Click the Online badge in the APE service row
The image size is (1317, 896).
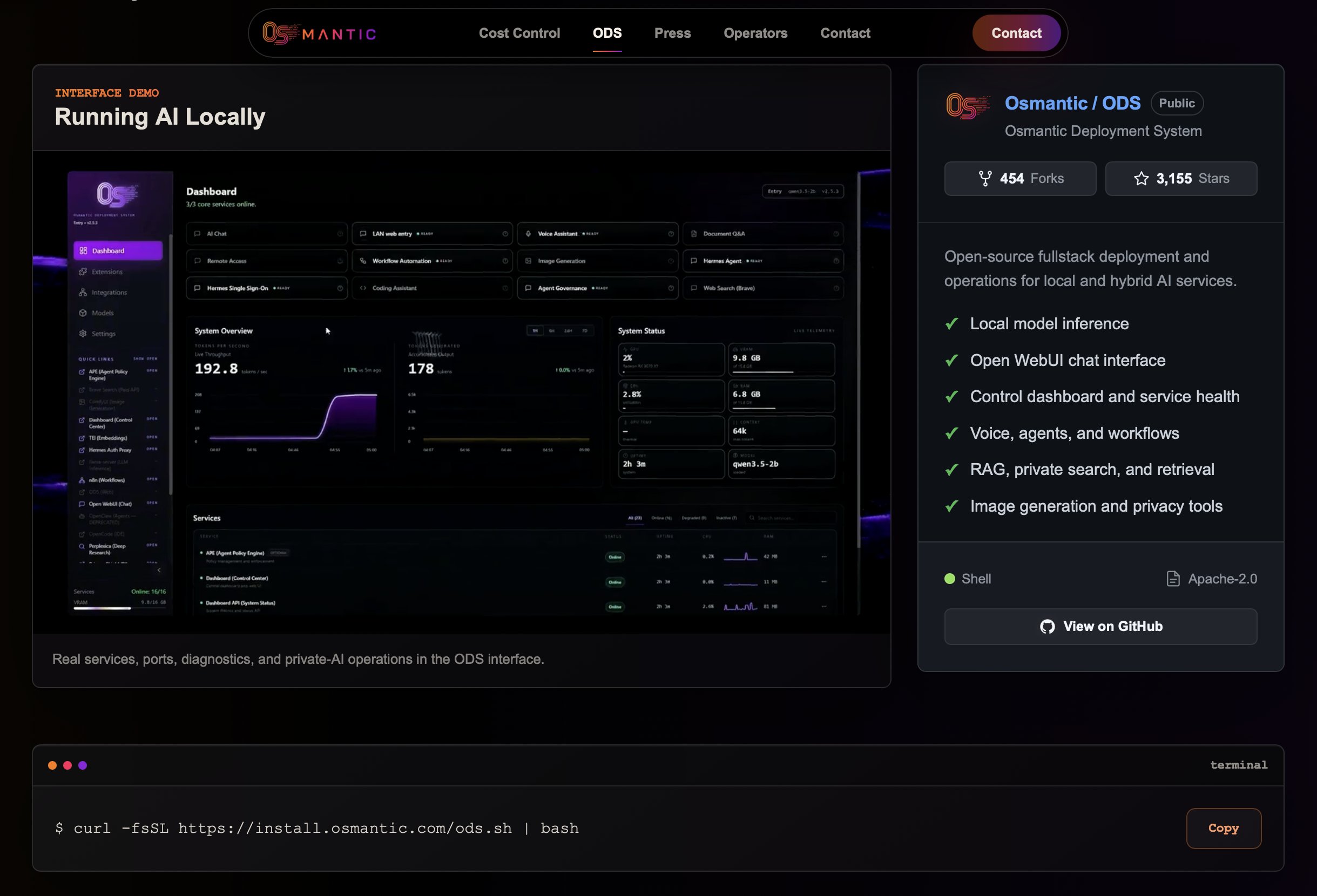click(615, 556)
